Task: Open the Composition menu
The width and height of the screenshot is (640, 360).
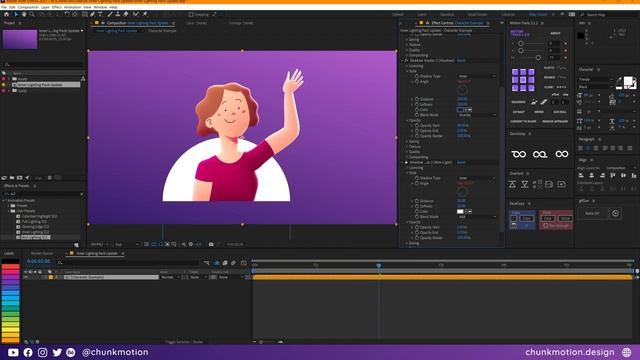Action: click(x=28, y=7)
